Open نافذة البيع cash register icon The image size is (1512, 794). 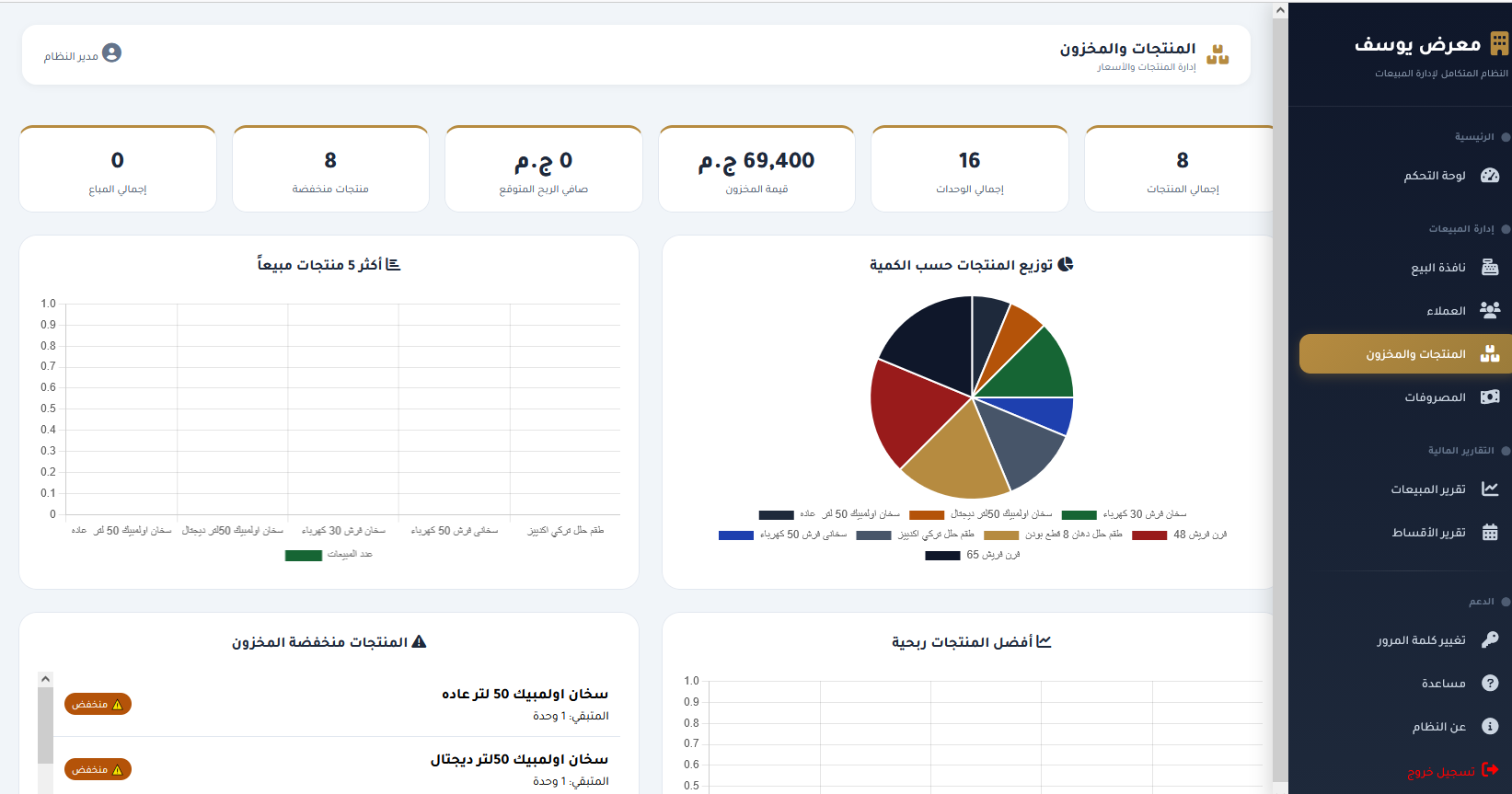(1490, 268)
